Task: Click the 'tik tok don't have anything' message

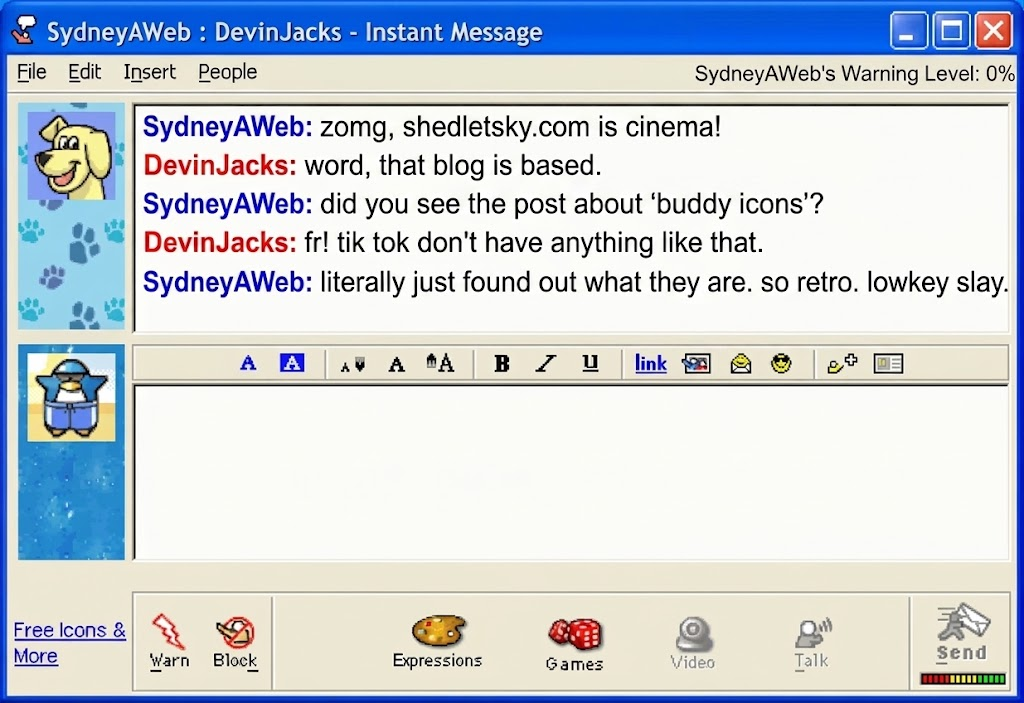Action: pyautogui.click(x=534, y=243)
